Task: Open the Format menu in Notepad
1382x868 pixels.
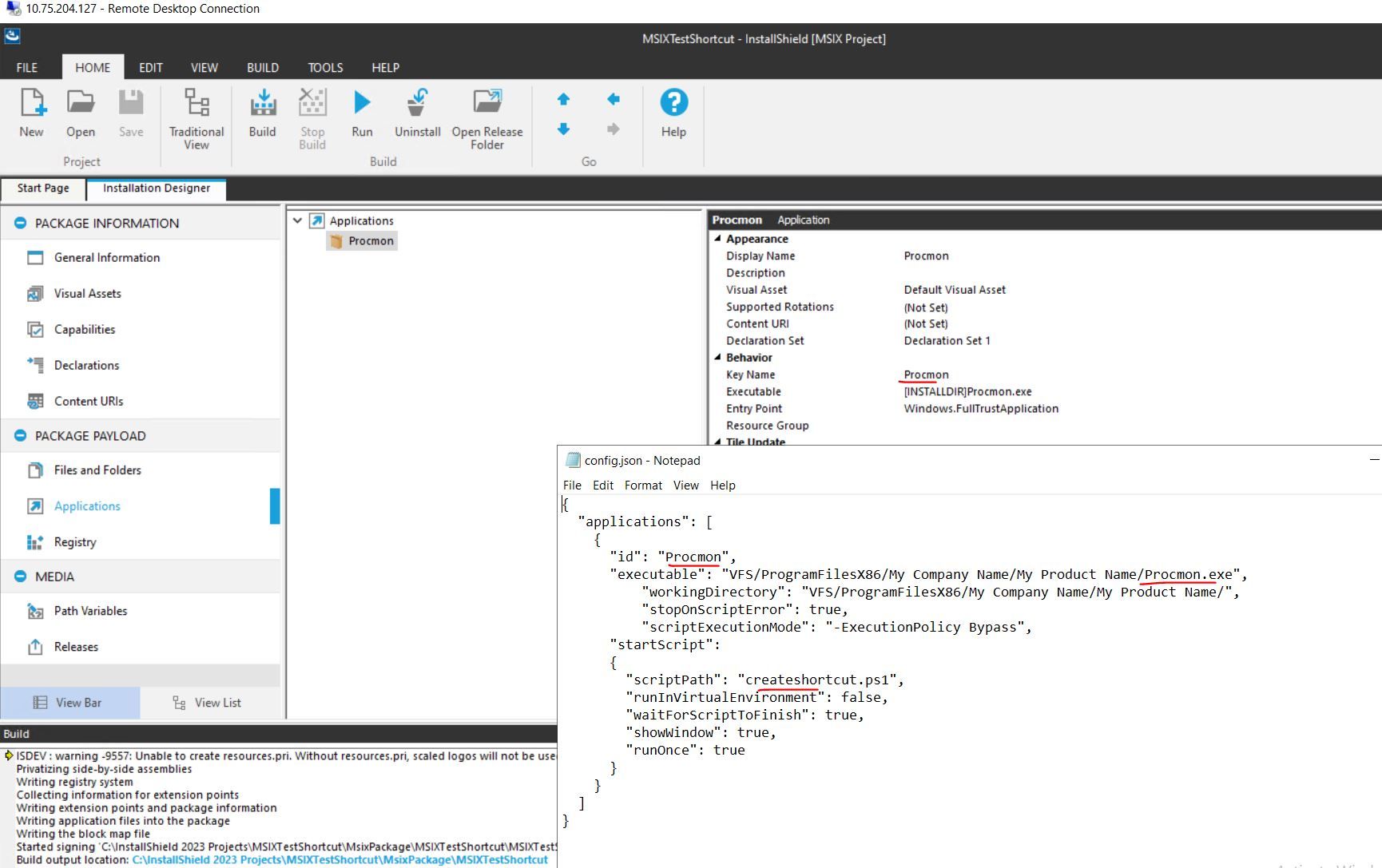Action: tap(642, 485)
